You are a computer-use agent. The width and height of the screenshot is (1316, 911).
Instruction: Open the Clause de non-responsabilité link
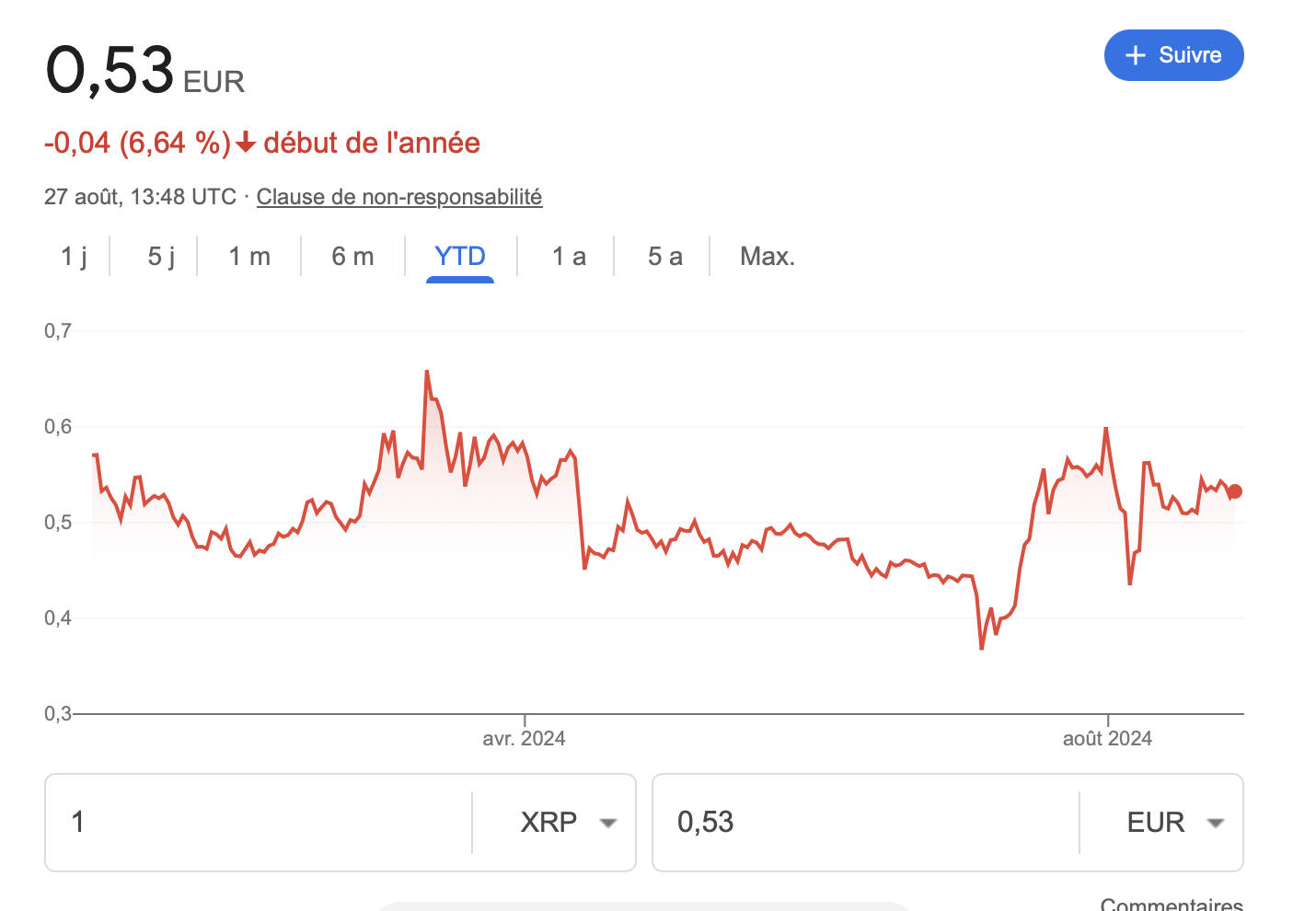(398, 197)
